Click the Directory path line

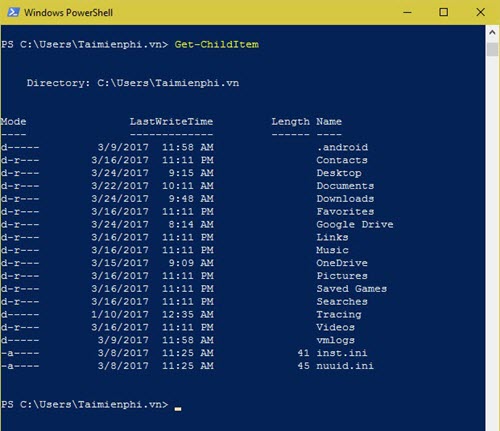[x=133, y=83]
